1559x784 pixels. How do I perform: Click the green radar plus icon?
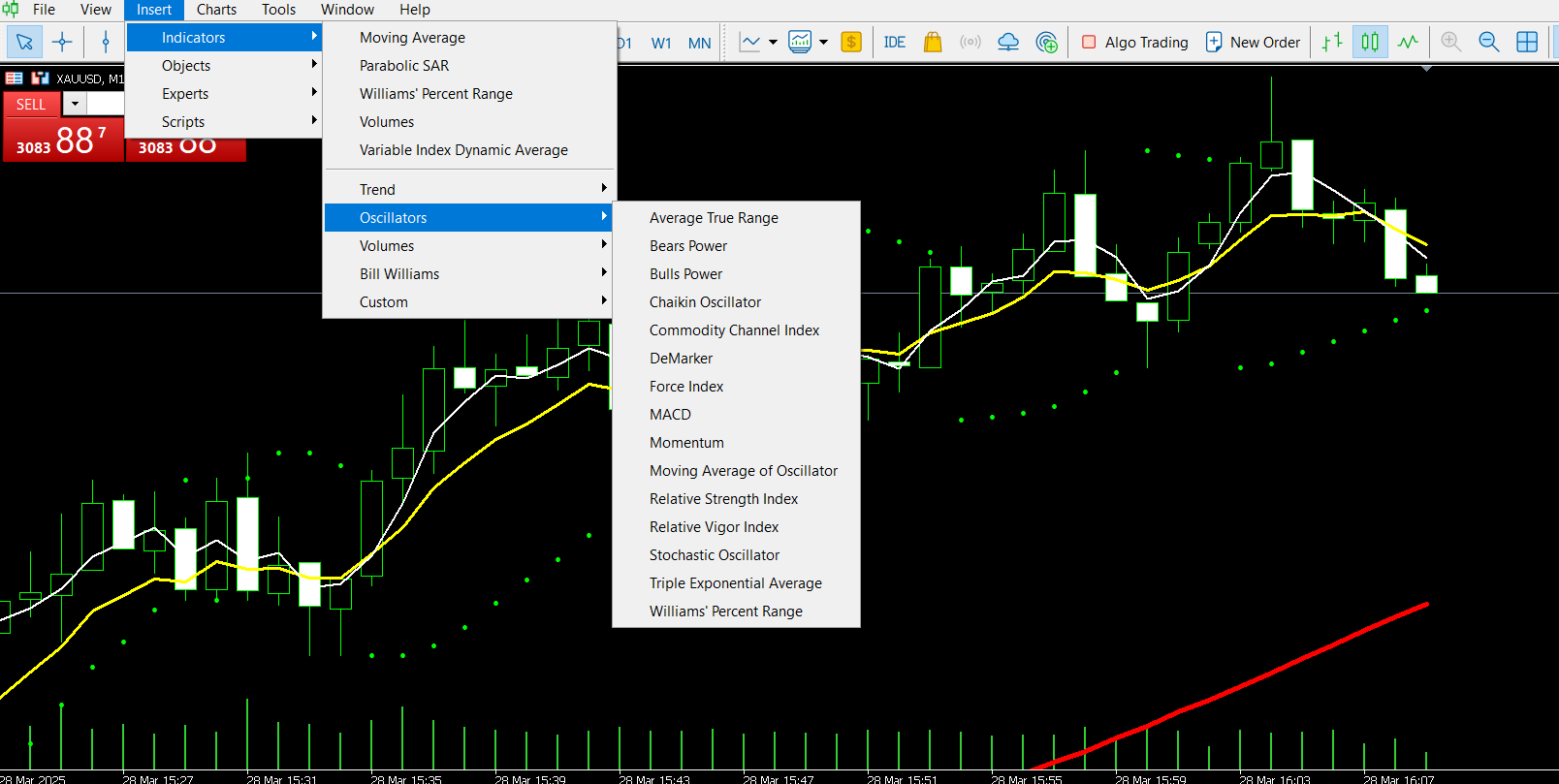1046,42
